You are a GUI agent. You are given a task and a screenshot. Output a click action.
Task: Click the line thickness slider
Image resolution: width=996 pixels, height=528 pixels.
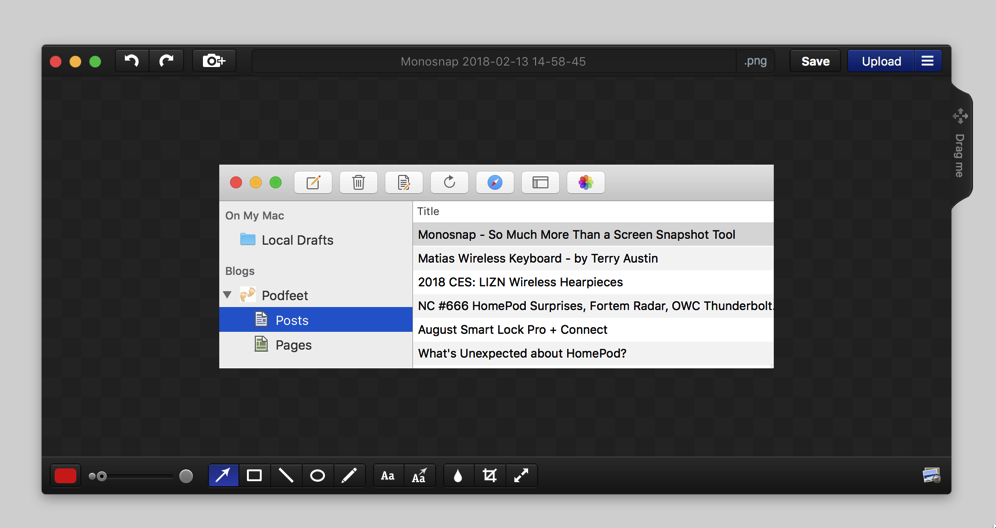tap(140, 476)
